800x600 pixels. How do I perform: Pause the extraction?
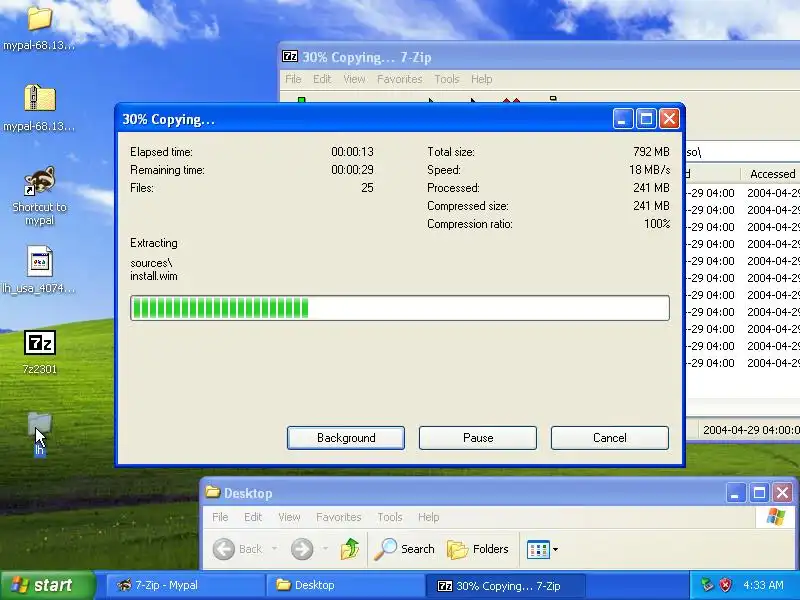pos(478,438)
